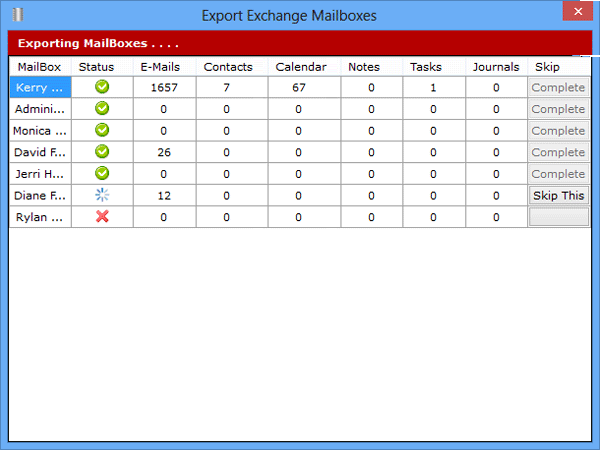The width and height of the screenshot is (600, 450).
Task: Click the Complete button in Monica row
Action: point(559,130)
